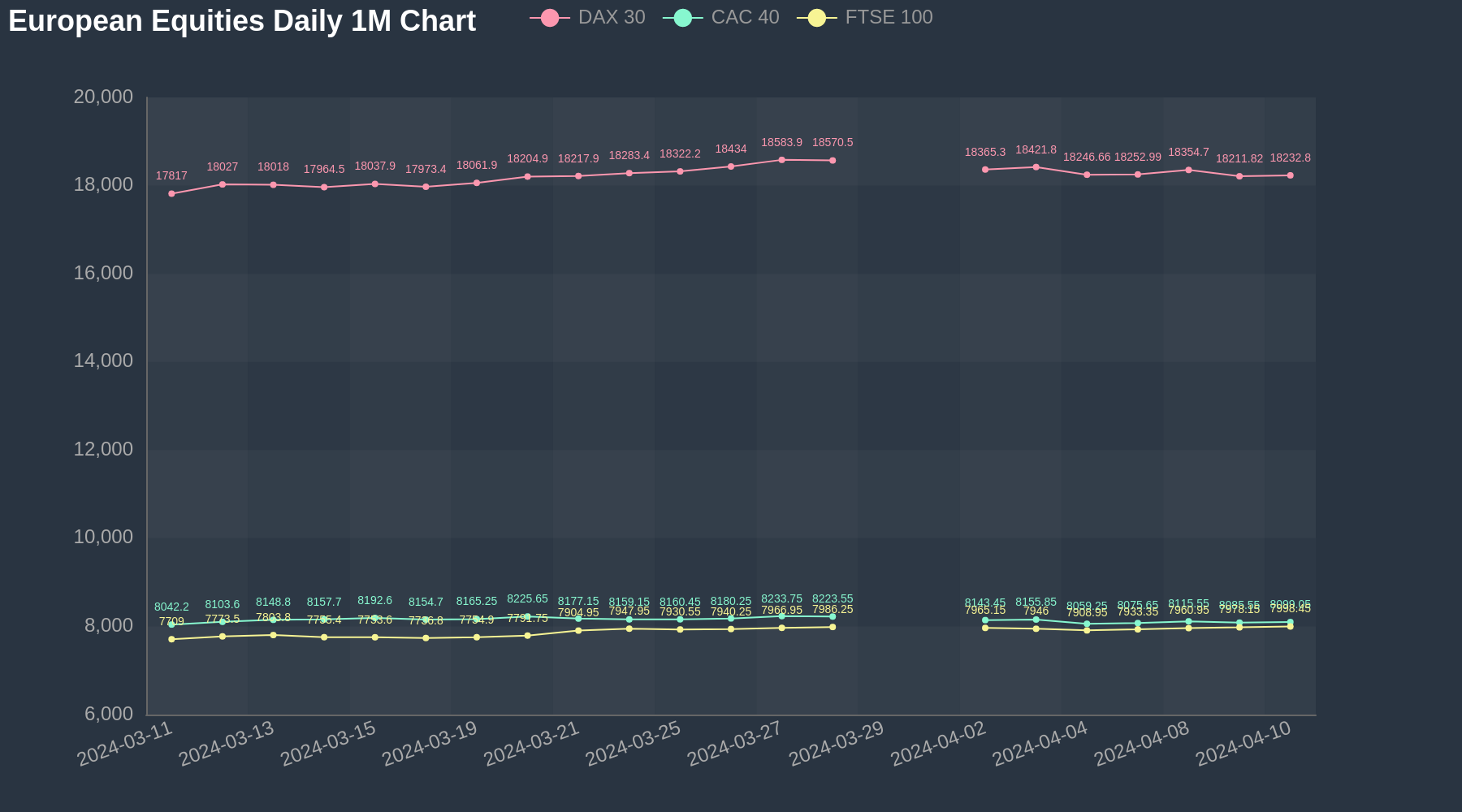The image size is (1462, 812).
Task: Click the x-axis date 2024-03-21
Action: point(531,744)
